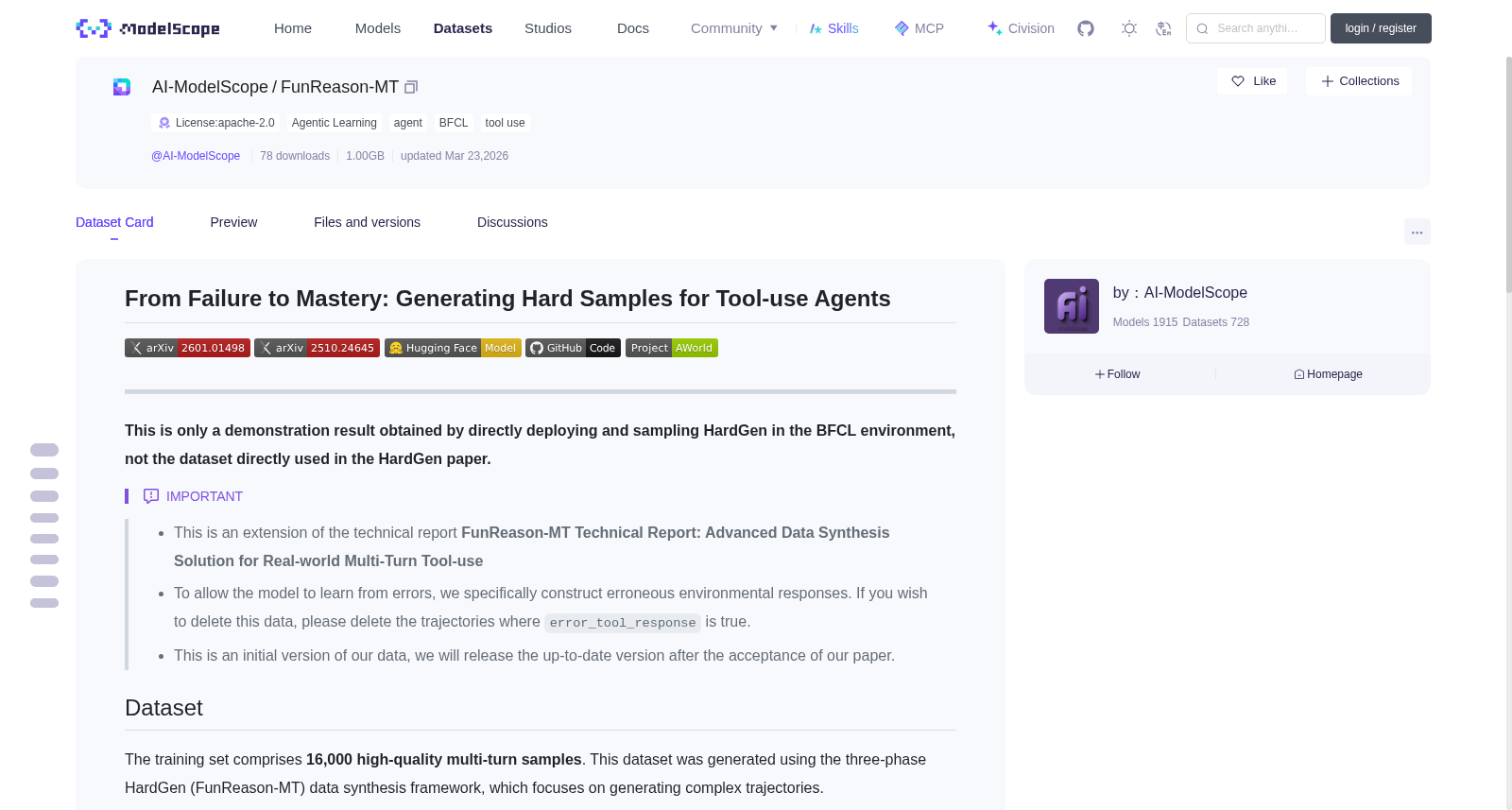Click the login / register button

pyautogui.click(x=1381, y=28)
